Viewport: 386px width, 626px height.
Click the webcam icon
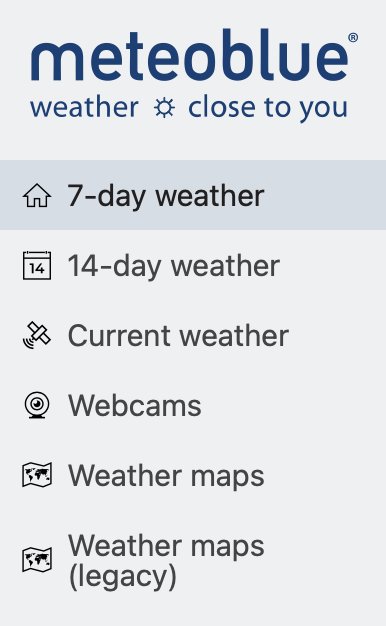coord(37,405)
